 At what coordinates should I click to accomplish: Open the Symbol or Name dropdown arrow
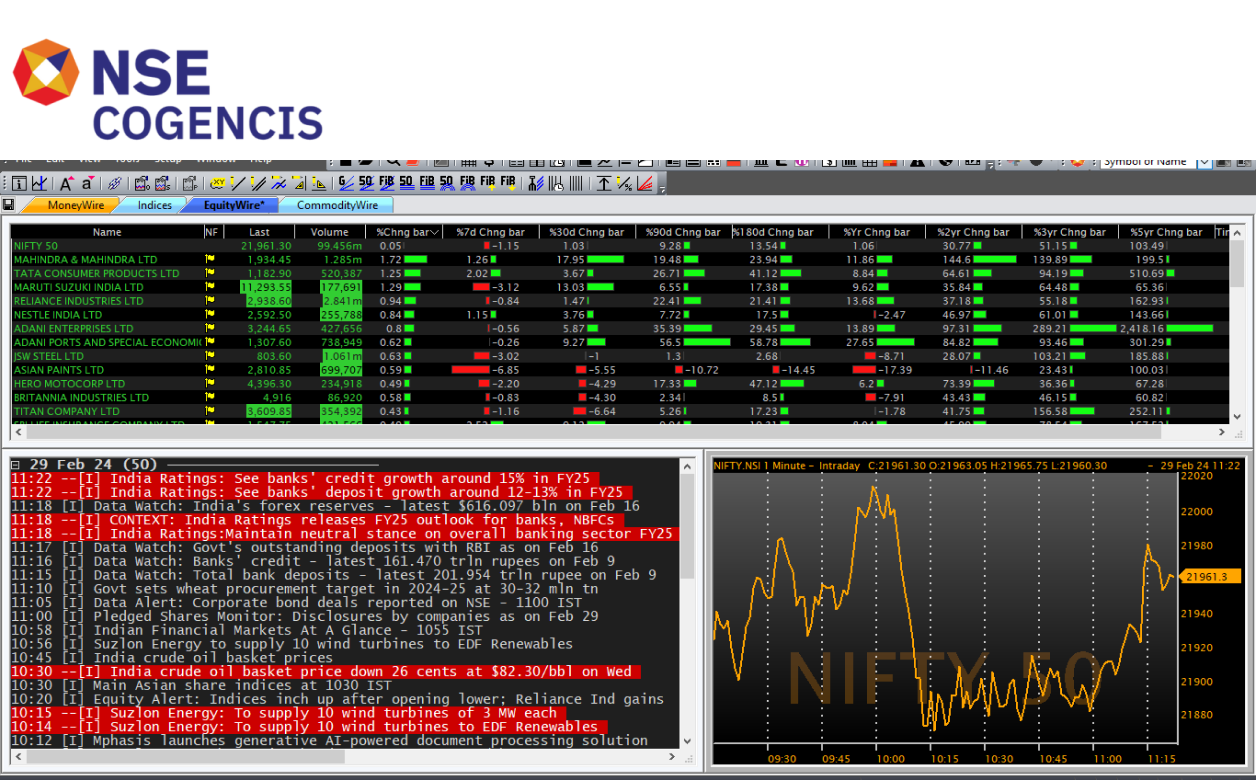pos(1203,162)
